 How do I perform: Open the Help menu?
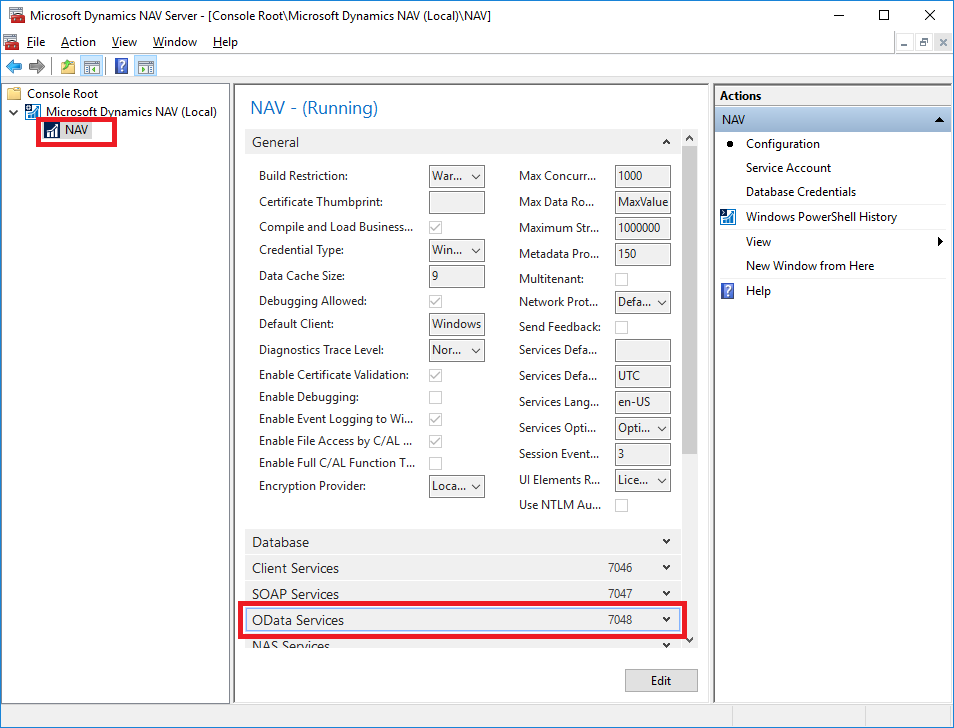225,42
